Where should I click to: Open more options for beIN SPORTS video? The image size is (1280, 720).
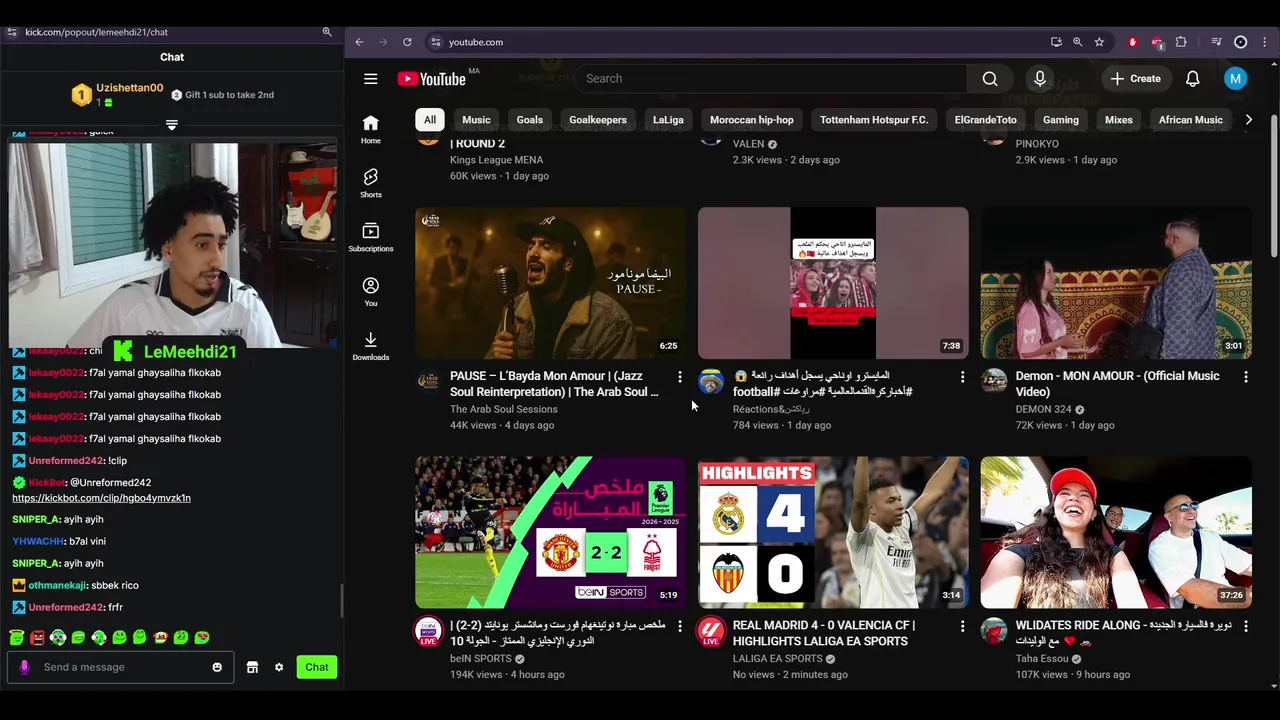[680, 626]
